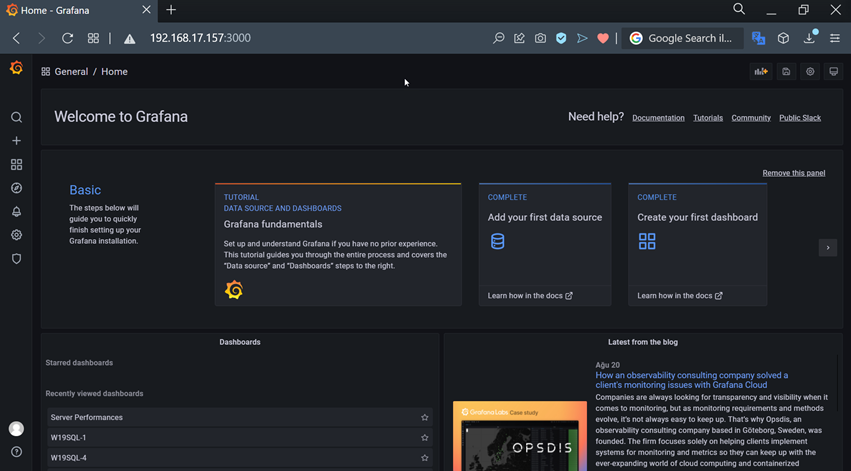Open Server Admin shield icon
Viewport: 851px width, 471px height.
pyautogui.click(x=16, y=259)
